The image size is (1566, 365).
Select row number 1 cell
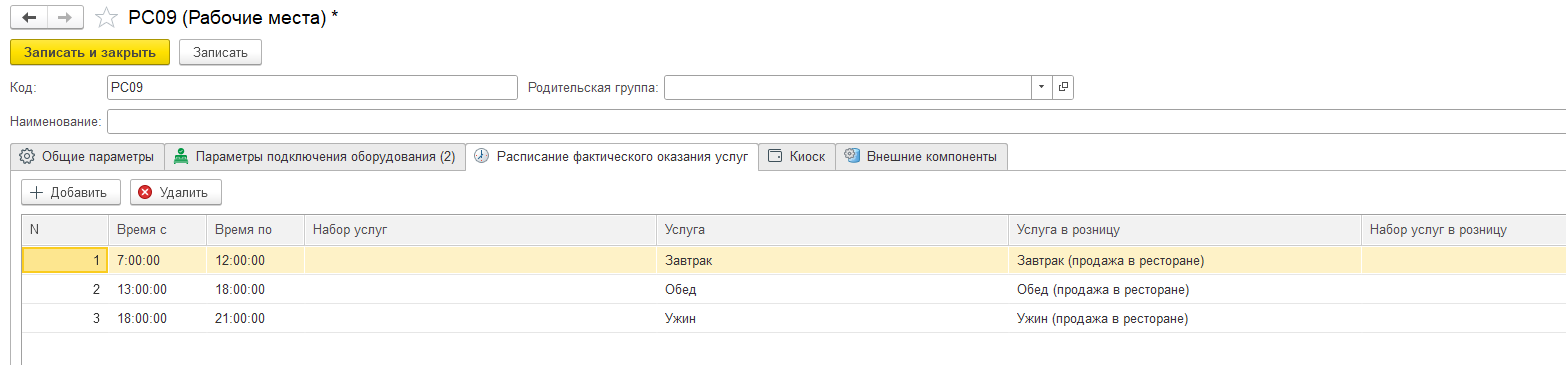pyautogui.click(x=65, y=261)
